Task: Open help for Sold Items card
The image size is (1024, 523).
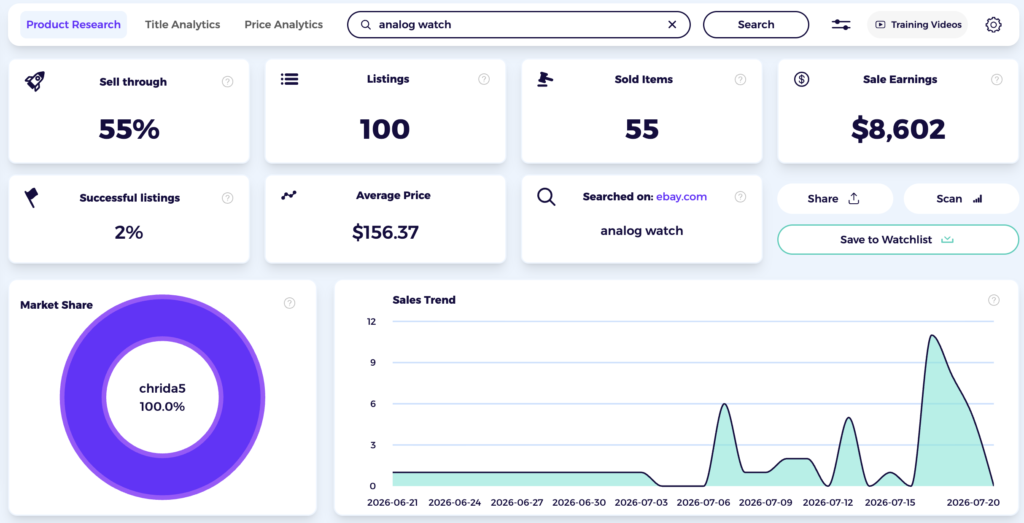Action: tap(740, 80)
